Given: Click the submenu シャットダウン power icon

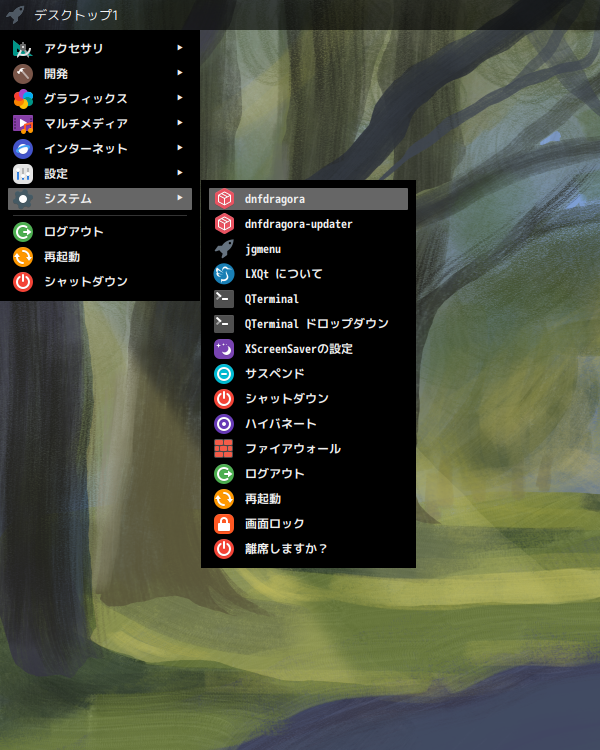Looking at the screenshot, I should pos(224,399).
